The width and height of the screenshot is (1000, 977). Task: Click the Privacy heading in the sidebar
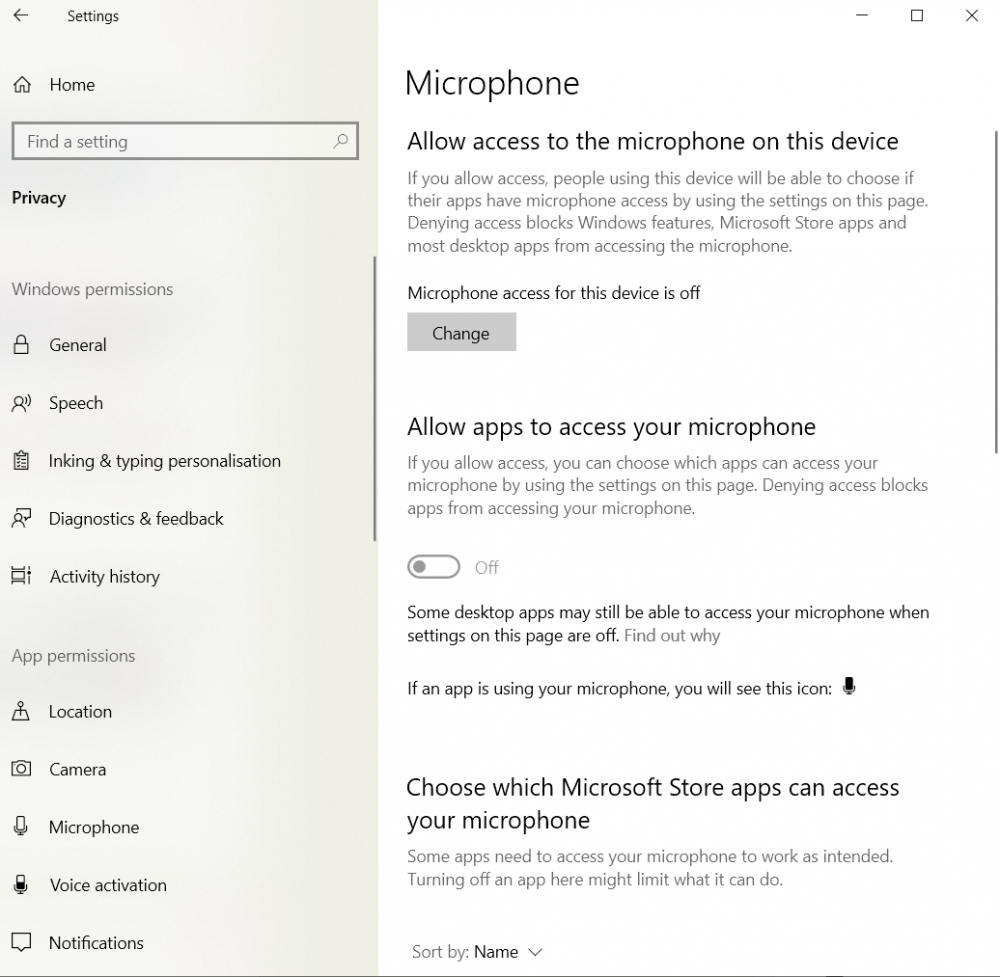coord(39,198)
